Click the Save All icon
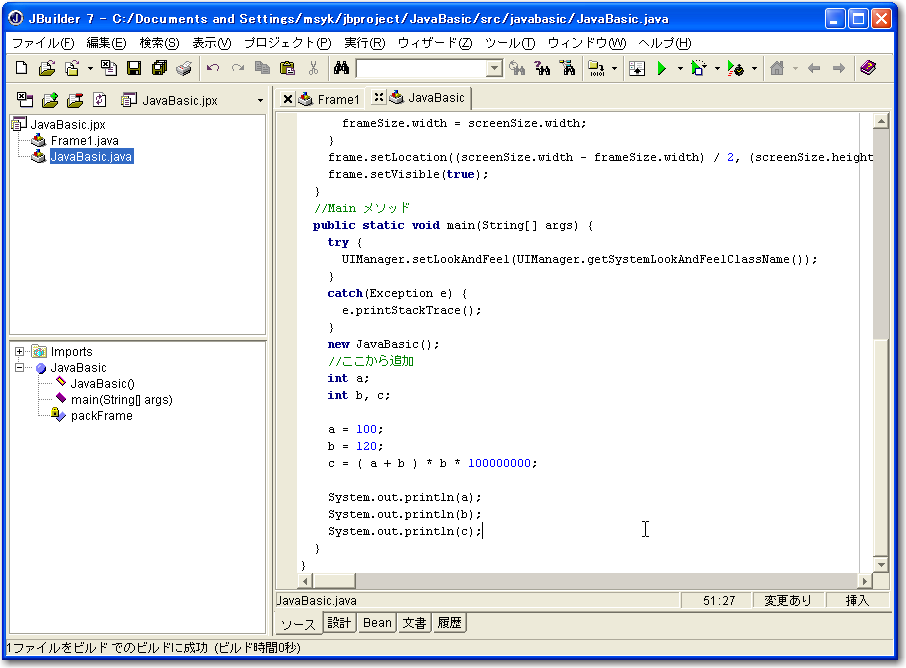 point(159,68)
